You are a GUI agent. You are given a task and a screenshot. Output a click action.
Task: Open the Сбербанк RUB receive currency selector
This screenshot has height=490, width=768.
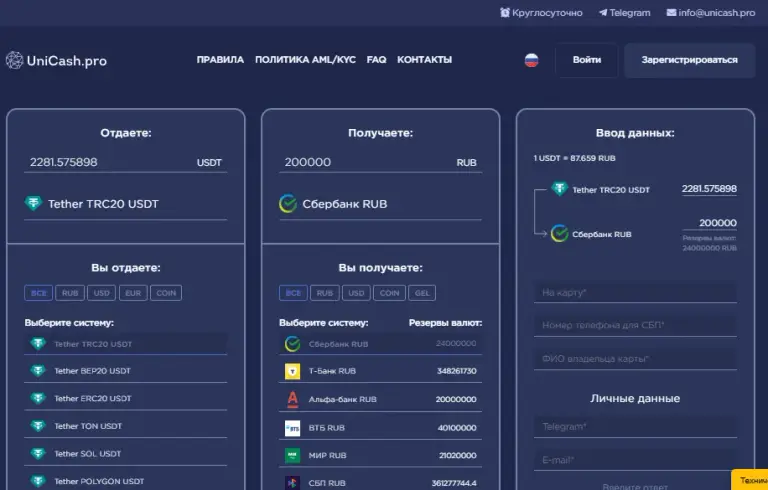click(381, 204)
